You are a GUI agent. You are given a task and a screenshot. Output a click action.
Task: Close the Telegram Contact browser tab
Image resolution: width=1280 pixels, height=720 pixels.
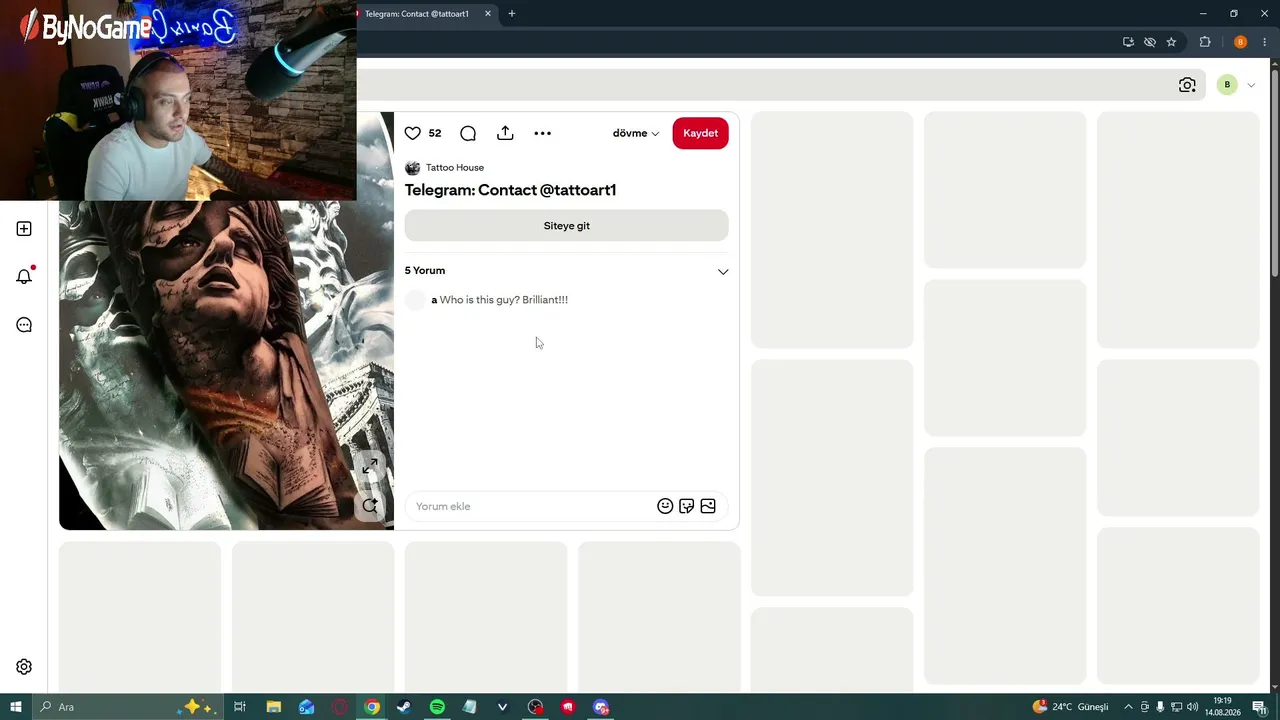(x=488, y=14)
